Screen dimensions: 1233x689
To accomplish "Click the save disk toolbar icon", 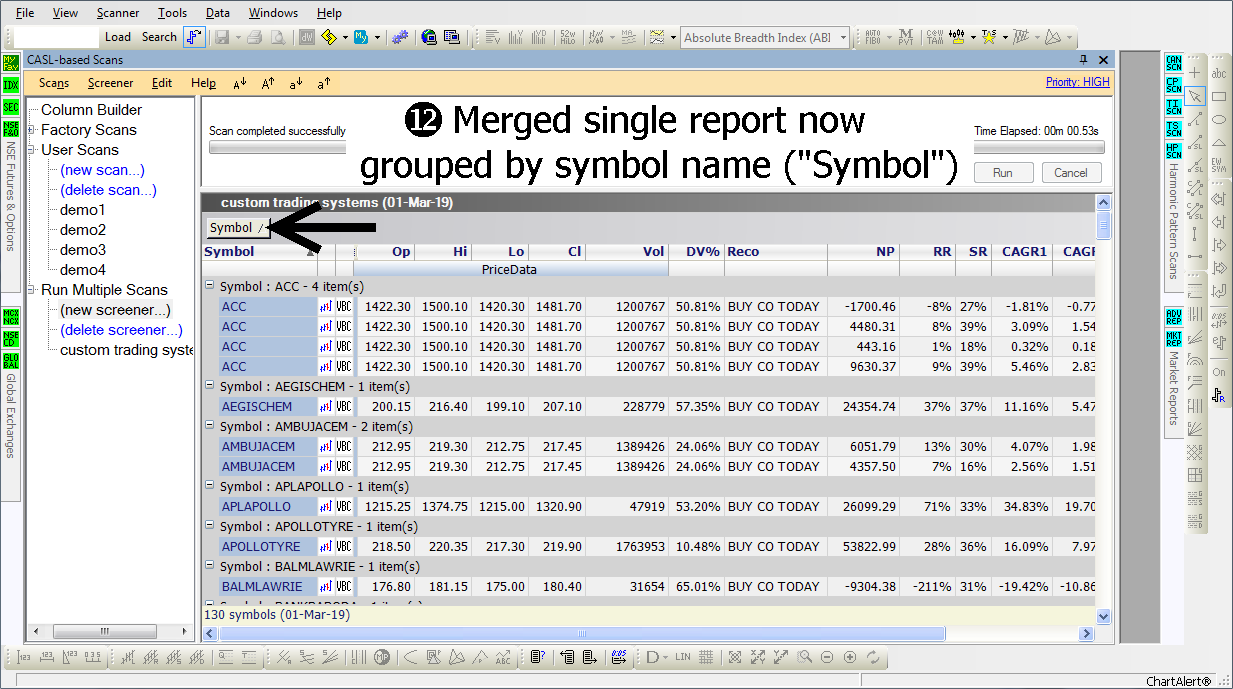I will click(221, 38).
